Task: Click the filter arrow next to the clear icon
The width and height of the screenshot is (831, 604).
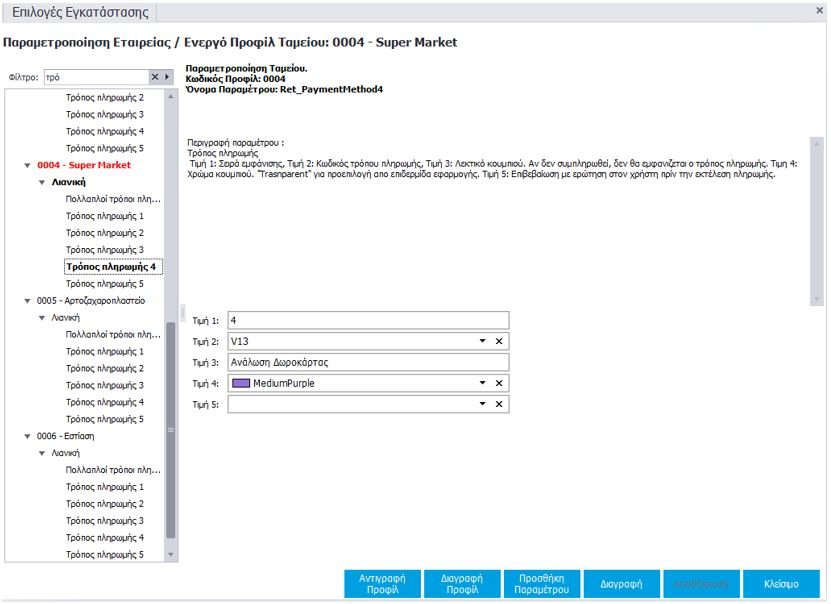Action: tap(168, 77)
